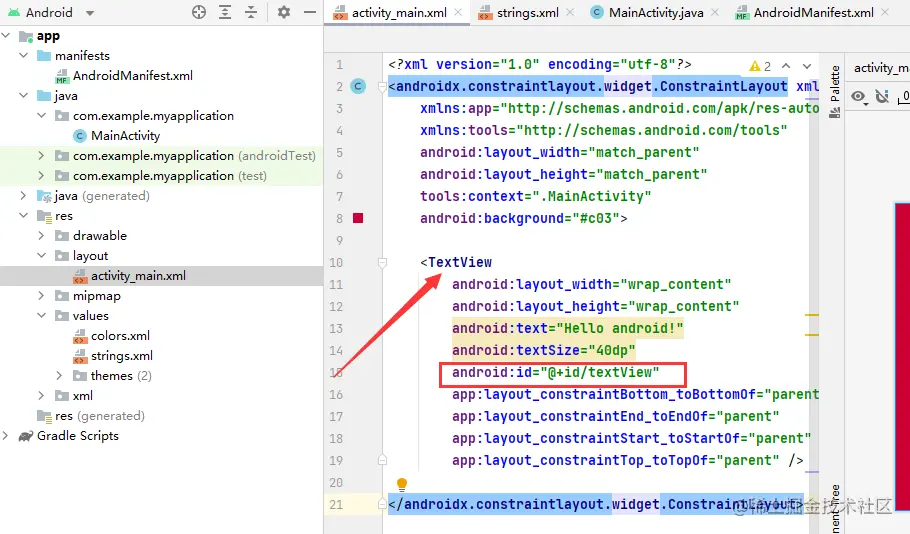Toggle the design view options eye icon
Screen dimensions: 910x534
[x=859, y=96]
